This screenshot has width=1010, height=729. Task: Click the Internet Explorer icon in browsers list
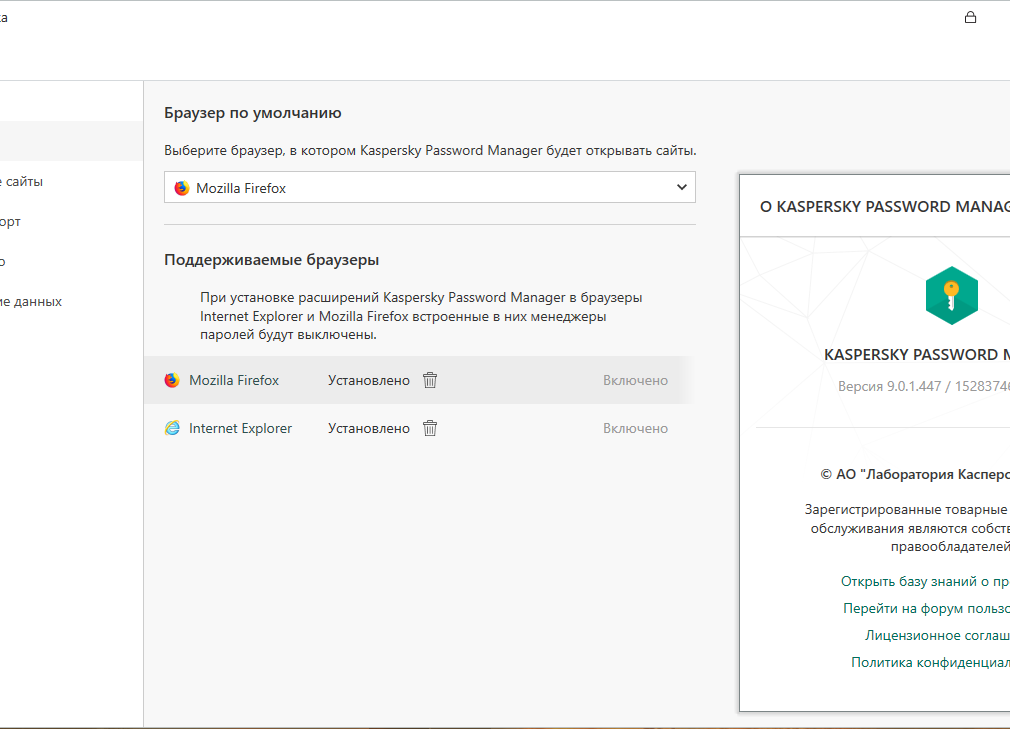click(x=172, y=428)
